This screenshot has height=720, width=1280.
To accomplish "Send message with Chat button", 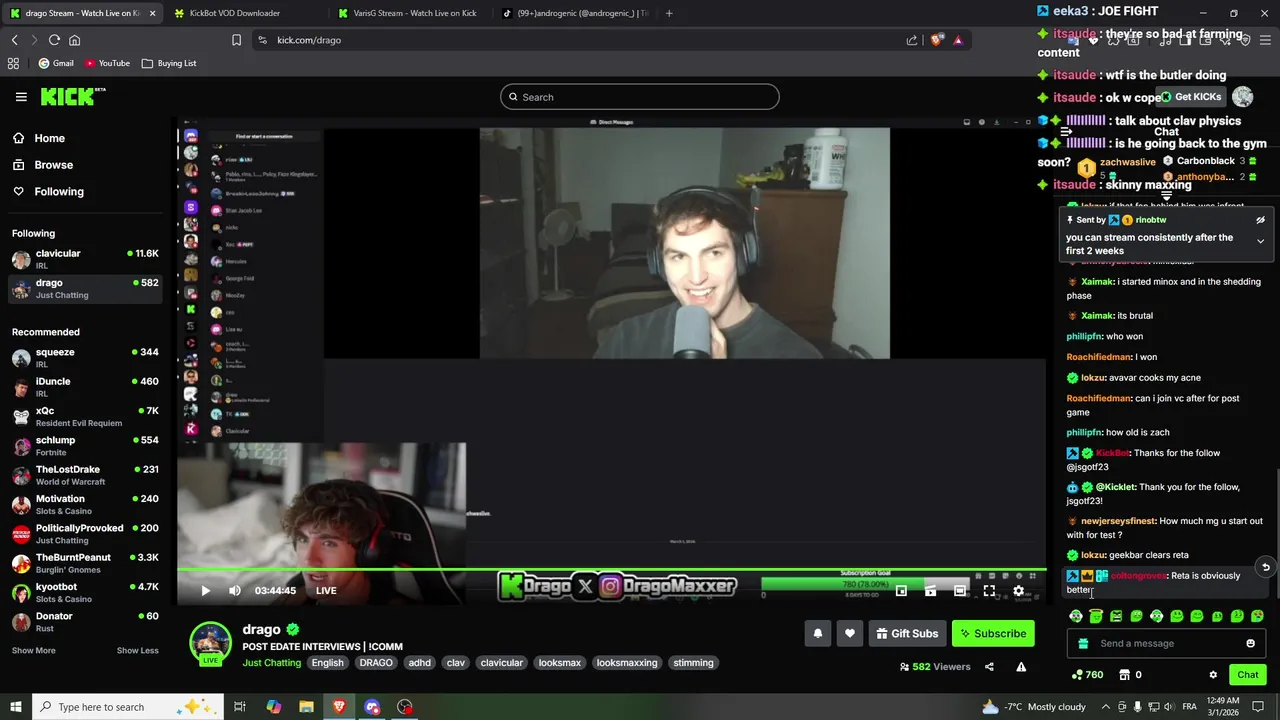I will tap(1247, 675).
